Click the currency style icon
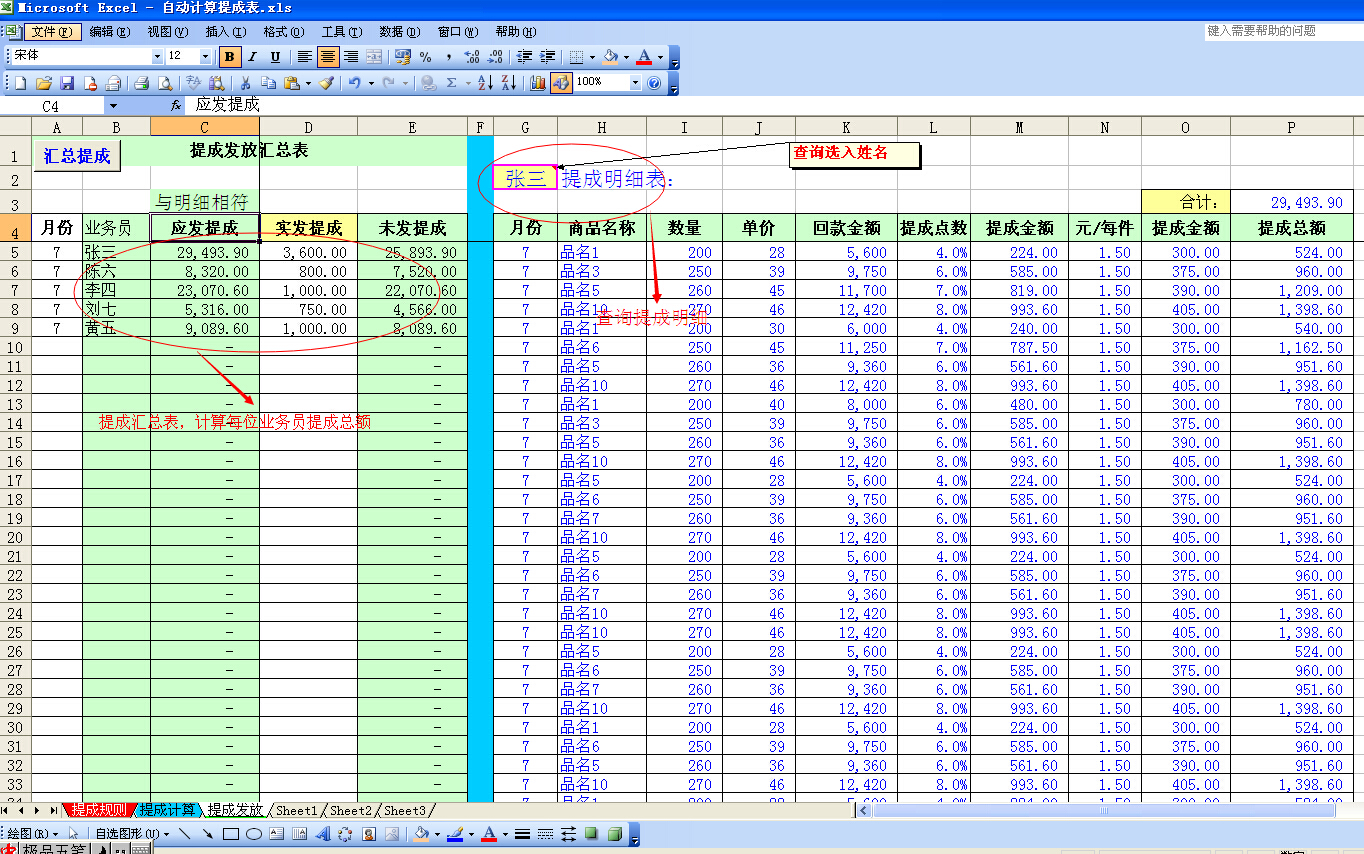 click(402, 57)
